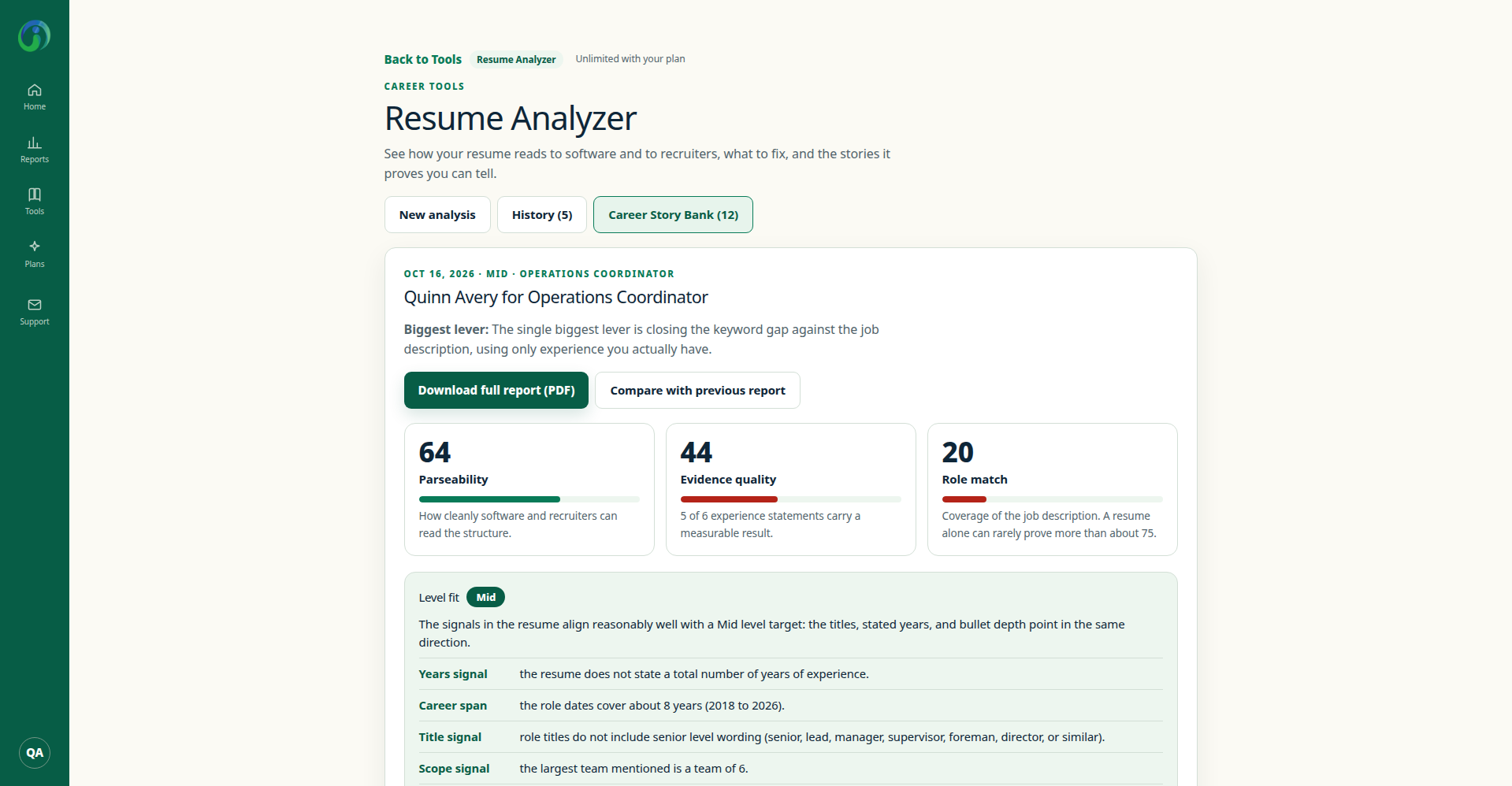This screenshot has height=786, width=1512.
Task: Click the Oct 16, 2026 report date line
Action: [539, 274]
